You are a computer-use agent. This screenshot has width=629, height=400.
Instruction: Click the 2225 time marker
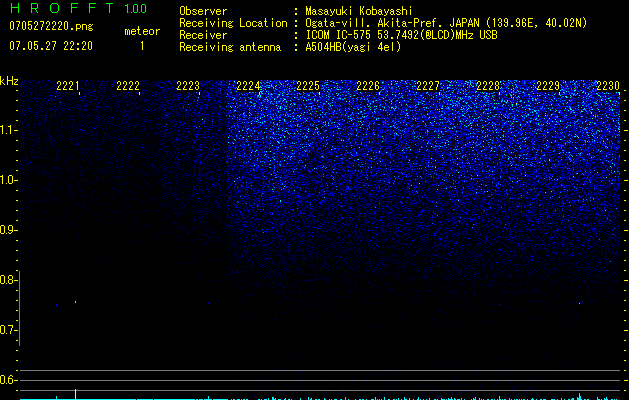tap(308, 85)
